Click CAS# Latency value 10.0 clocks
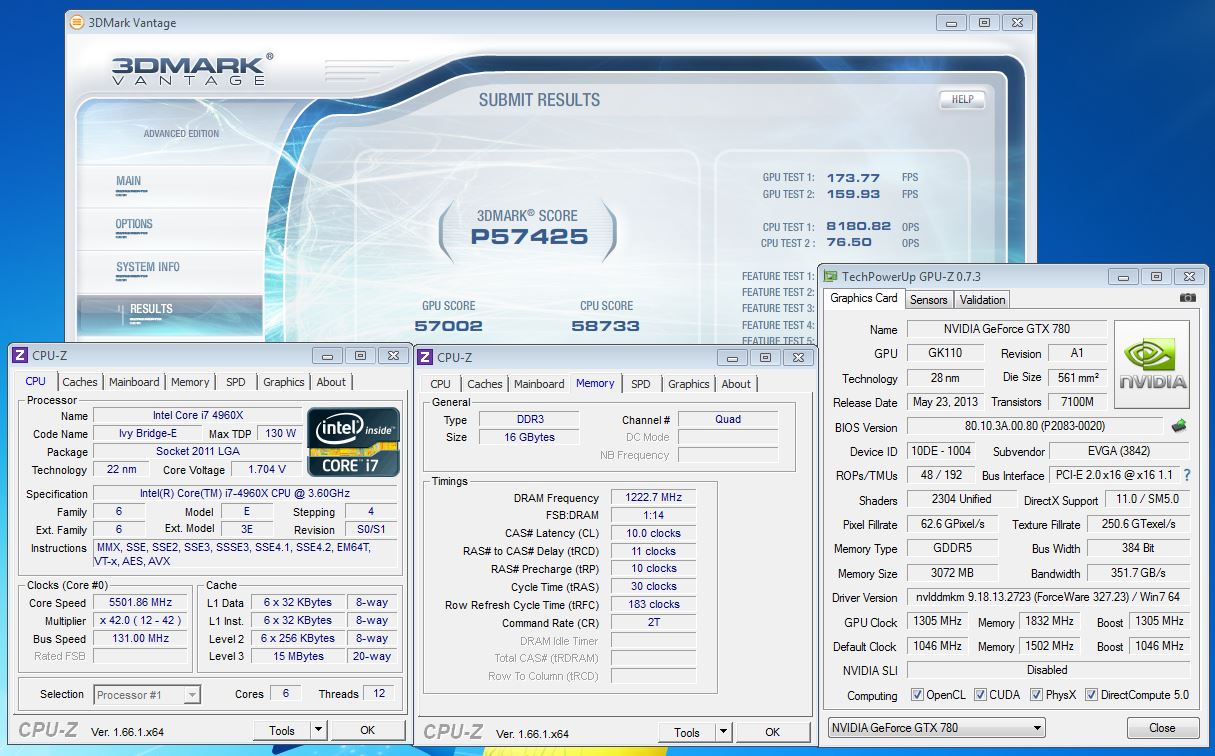 652,534
